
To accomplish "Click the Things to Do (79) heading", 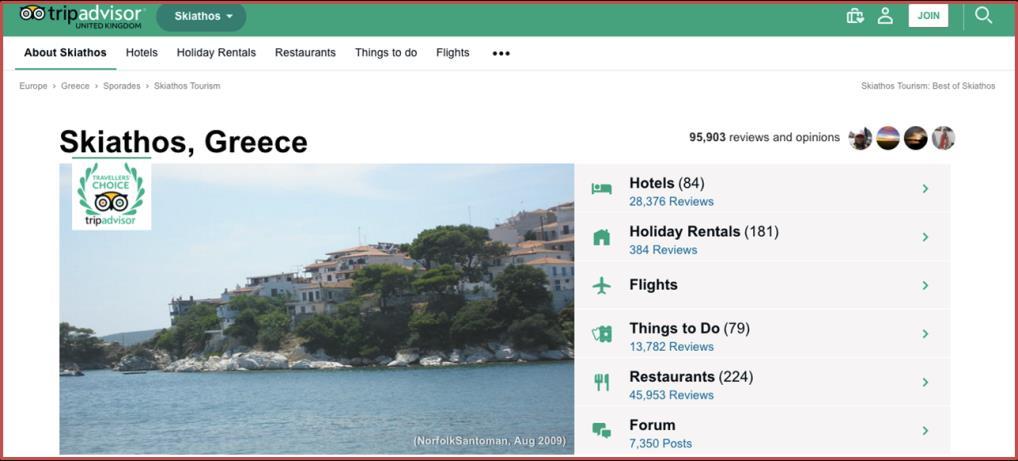I will tap(689, 329).
